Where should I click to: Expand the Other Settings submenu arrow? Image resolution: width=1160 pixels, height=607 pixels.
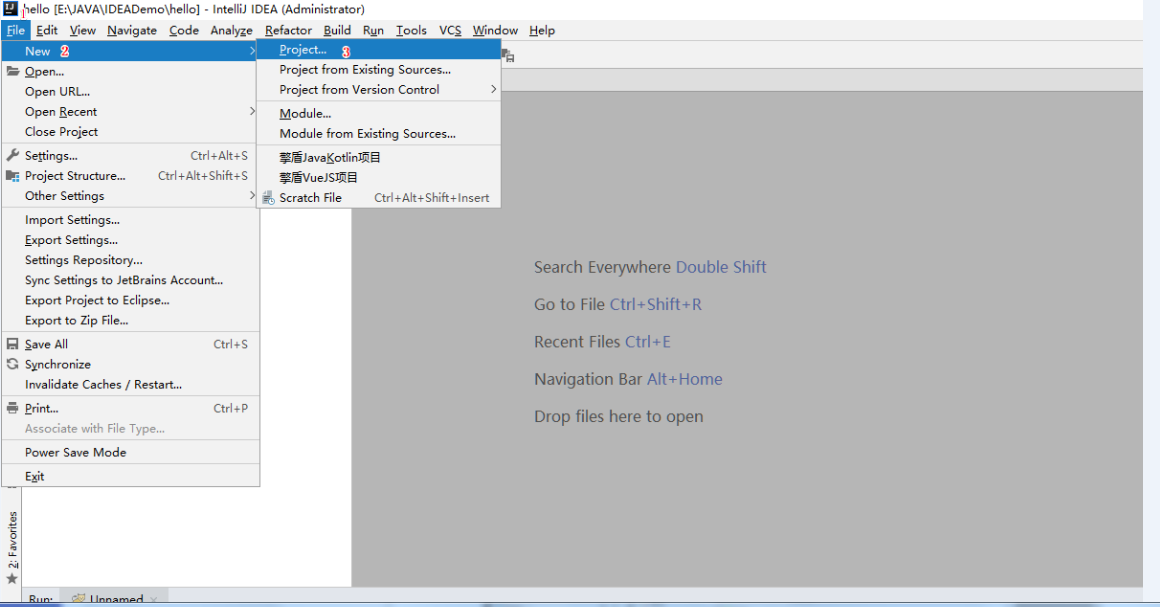coord(252,195)
